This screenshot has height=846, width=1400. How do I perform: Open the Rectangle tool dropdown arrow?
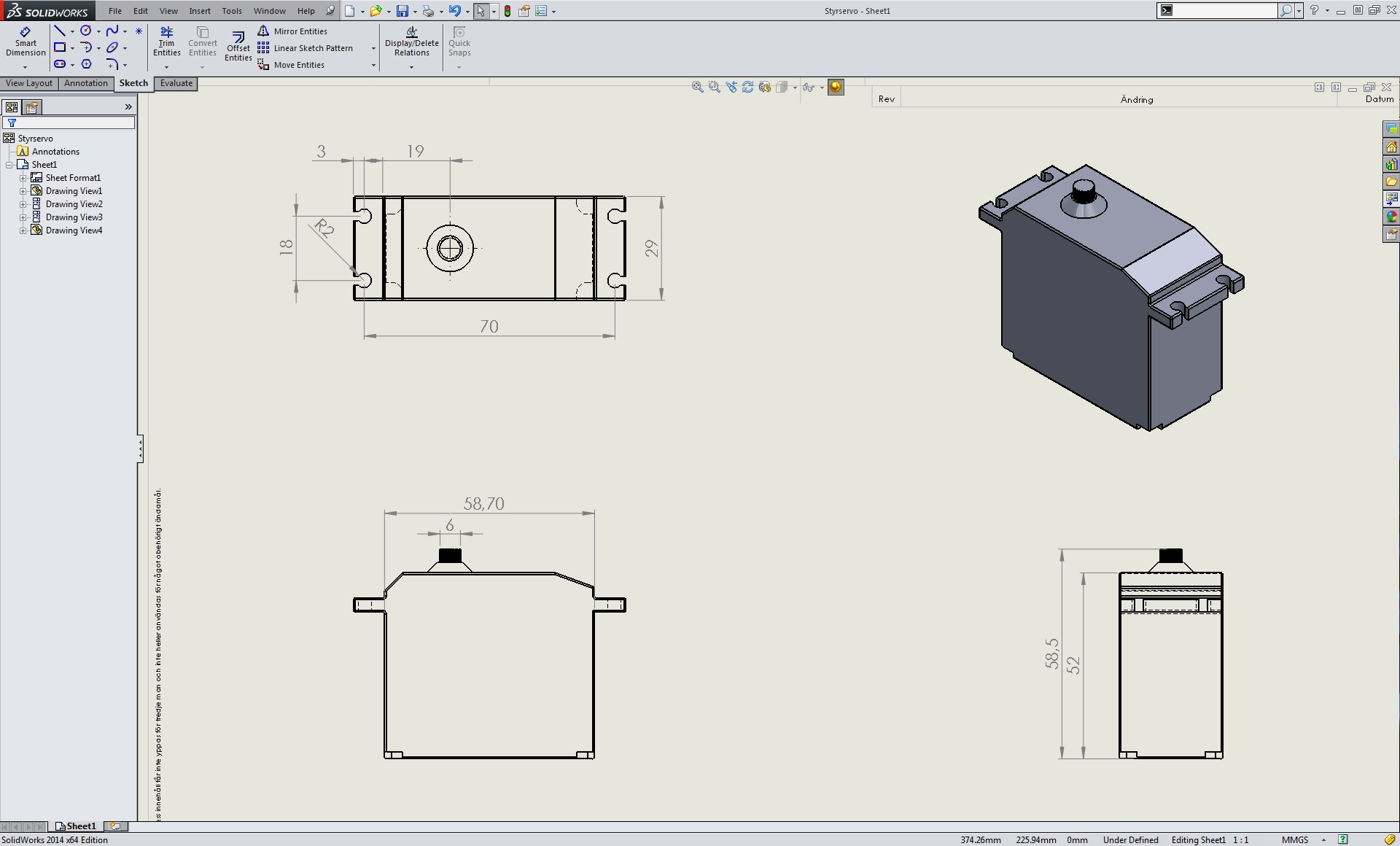72,48
